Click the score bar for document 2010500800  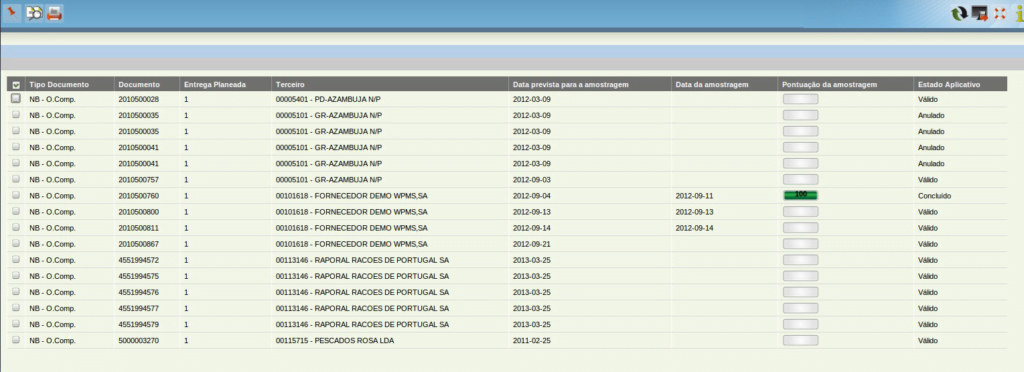tap(801, 211)
